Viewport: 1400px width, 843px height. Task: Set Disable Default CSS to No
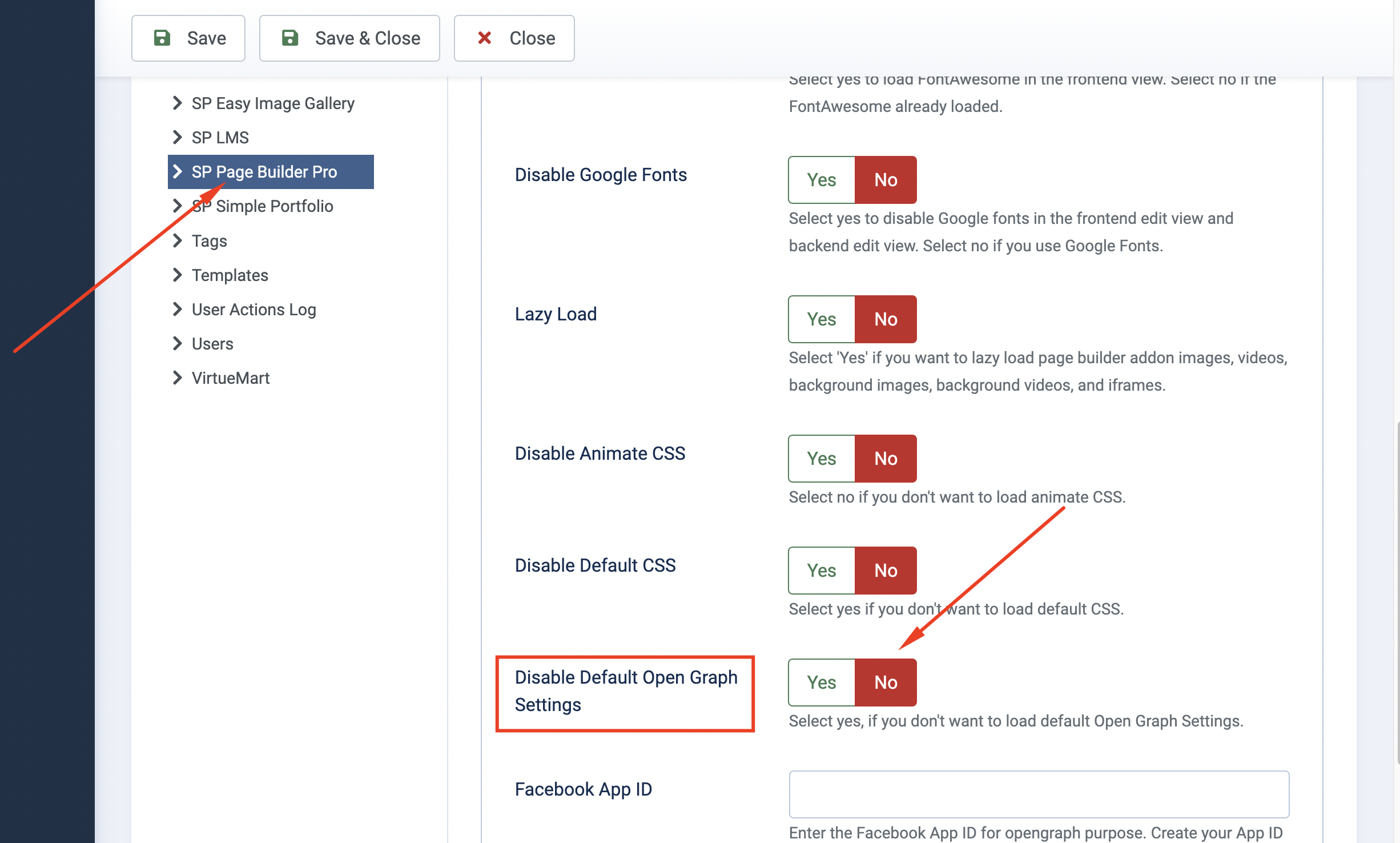point(886,571)
